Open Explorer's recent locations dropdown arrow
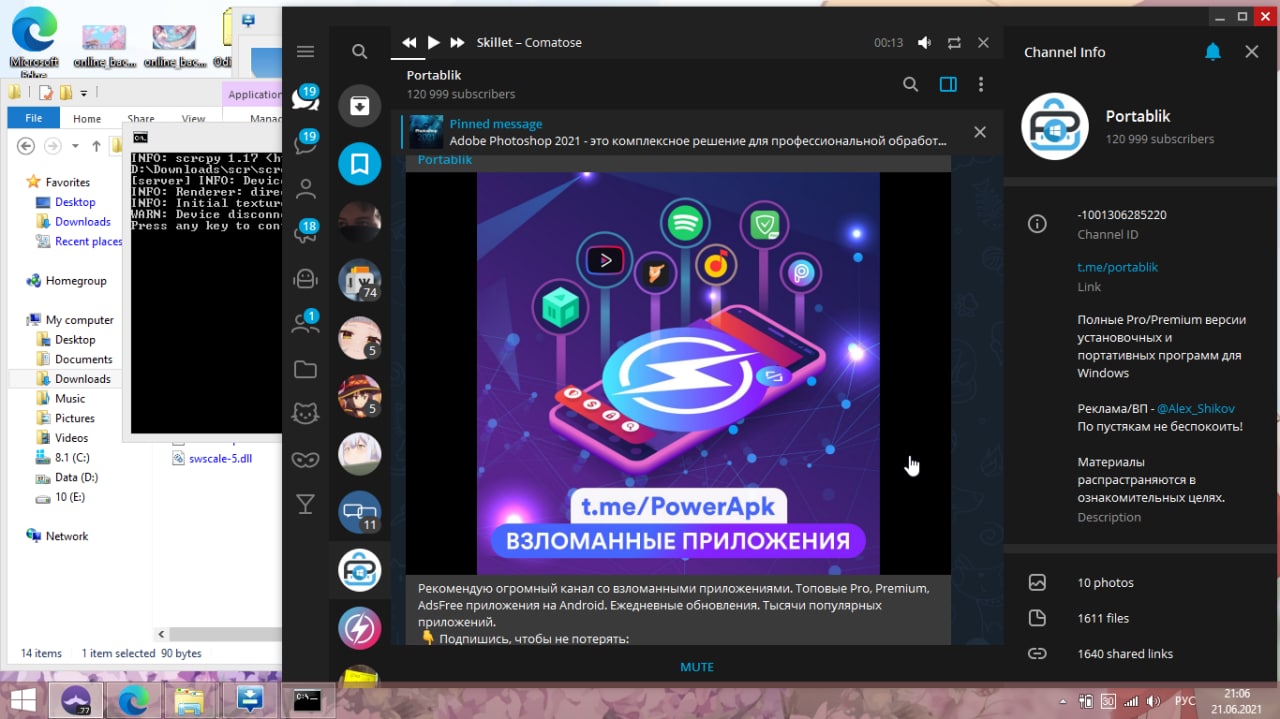This screenshot has height=719, width=1280. [x=75, y=146]
